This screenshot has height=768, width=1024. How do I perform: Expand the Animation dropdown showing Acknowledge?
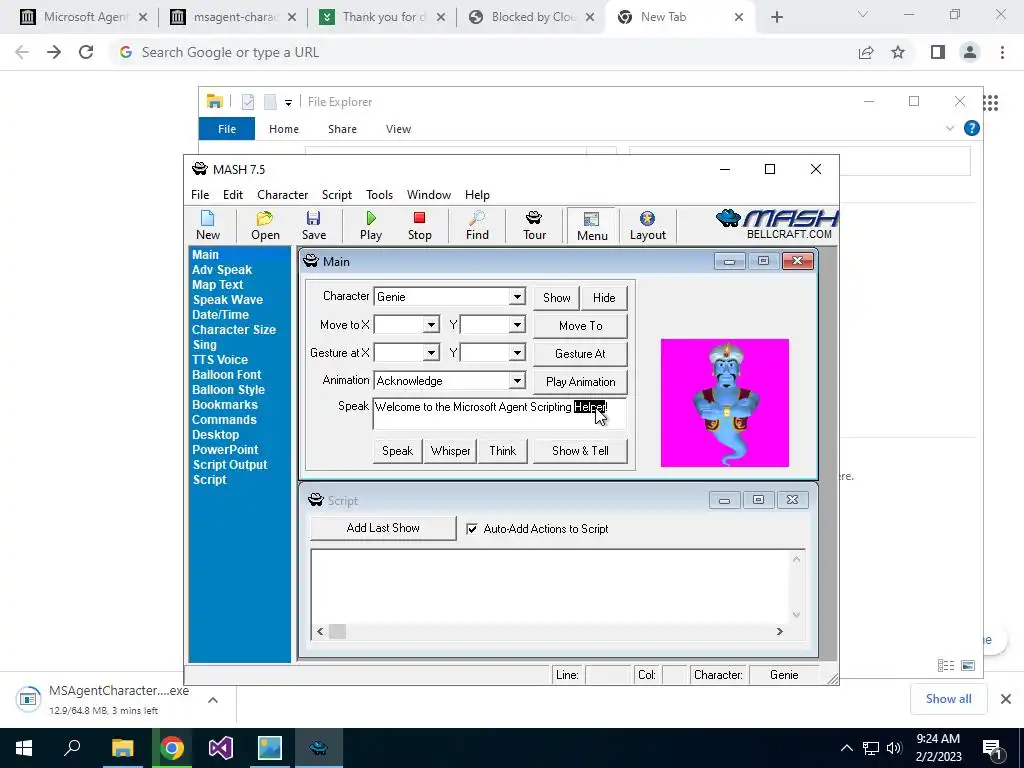(x=517, y=381)
